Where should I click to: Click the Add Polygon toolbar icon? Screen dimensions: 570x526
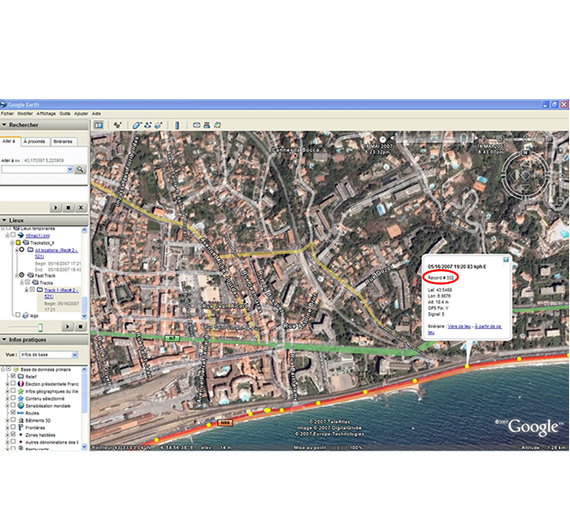pos(136,125)
